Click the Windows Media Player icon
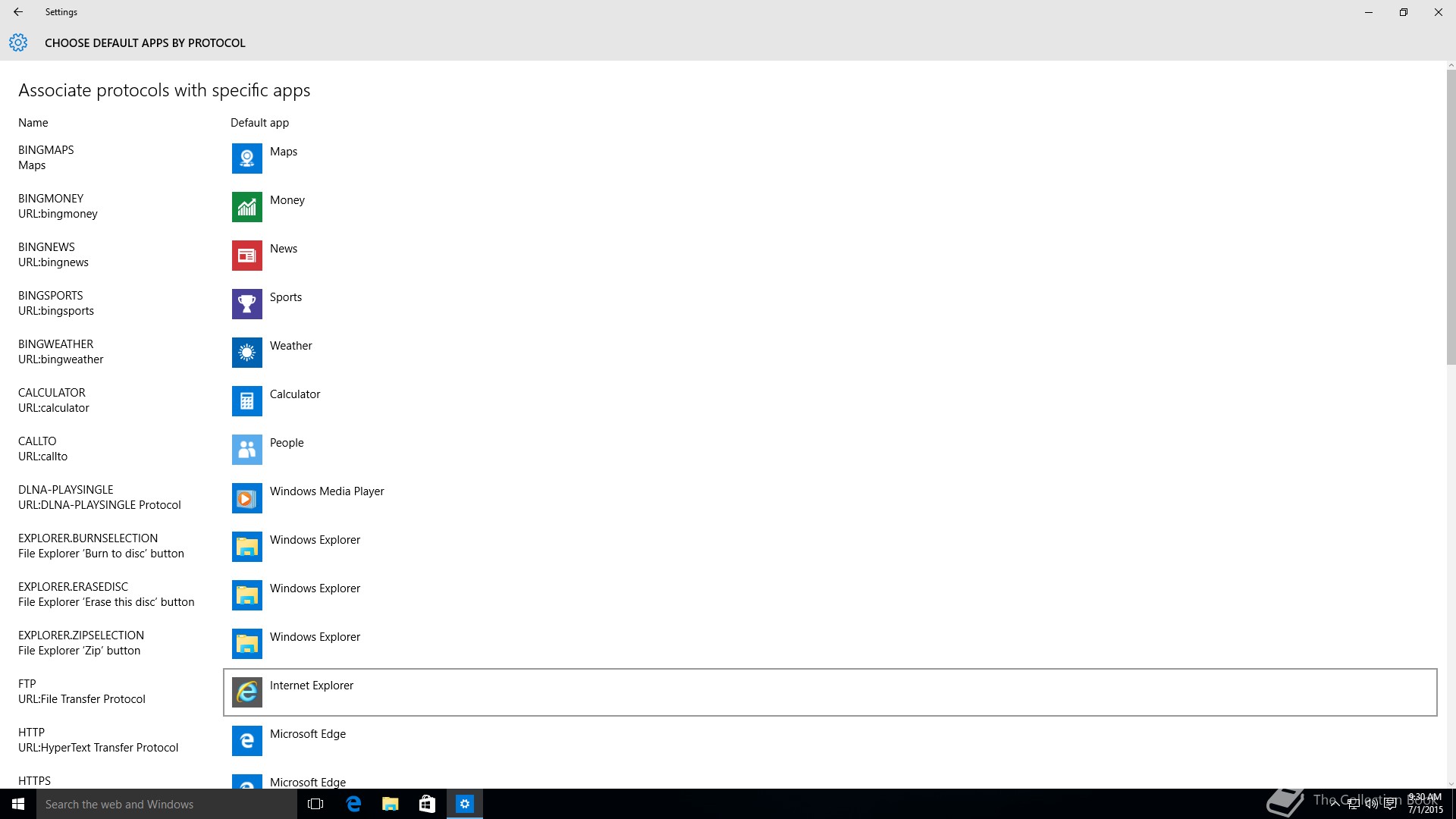This screenshot has width=1456, height=819. click(x=246, y=498)
